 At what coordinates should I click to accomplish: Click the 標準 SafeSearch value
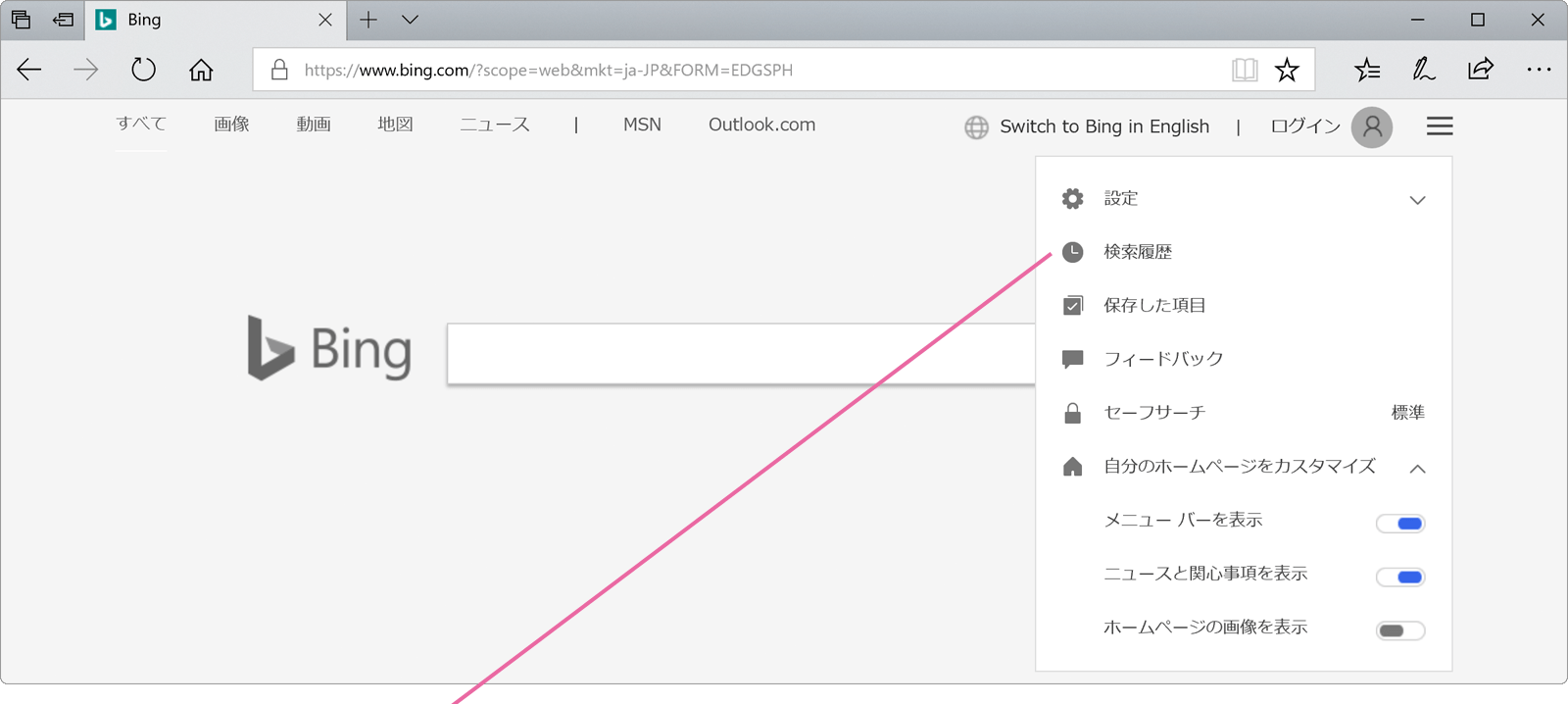click(1408, 413)
